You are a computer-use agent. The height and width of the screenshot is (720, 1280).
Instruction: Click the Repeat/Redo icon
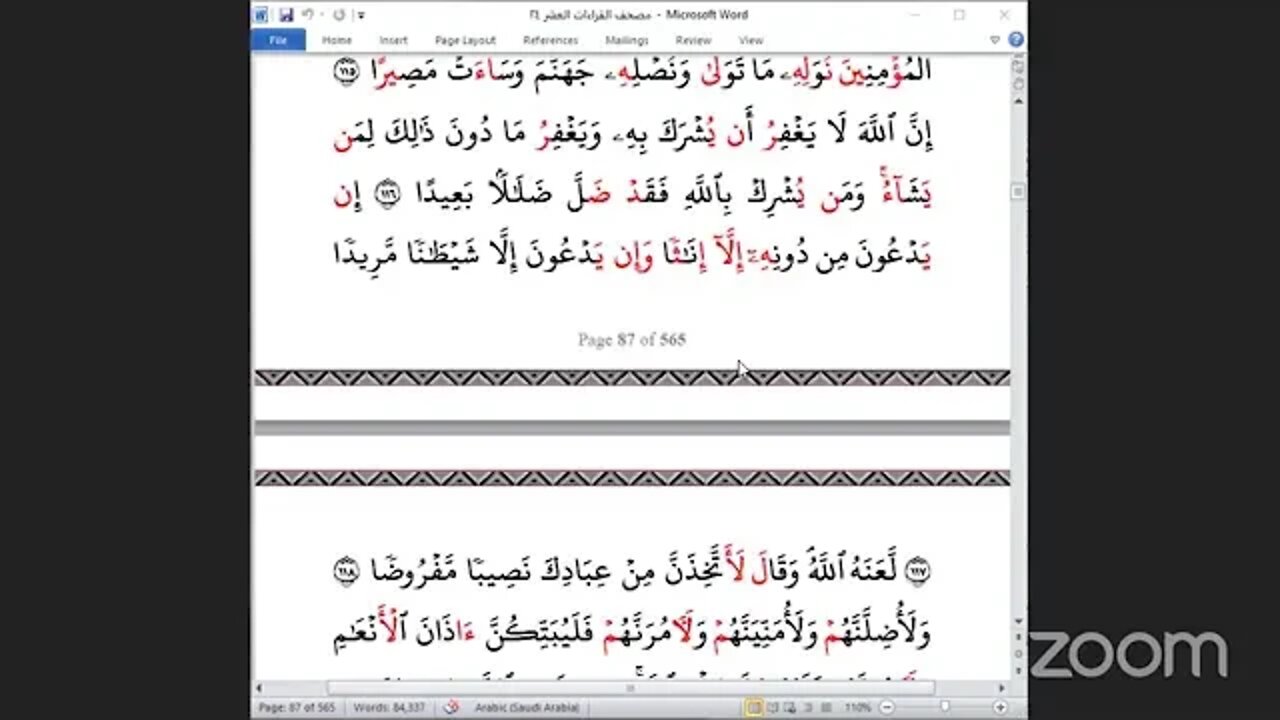(x=339, y=15)
